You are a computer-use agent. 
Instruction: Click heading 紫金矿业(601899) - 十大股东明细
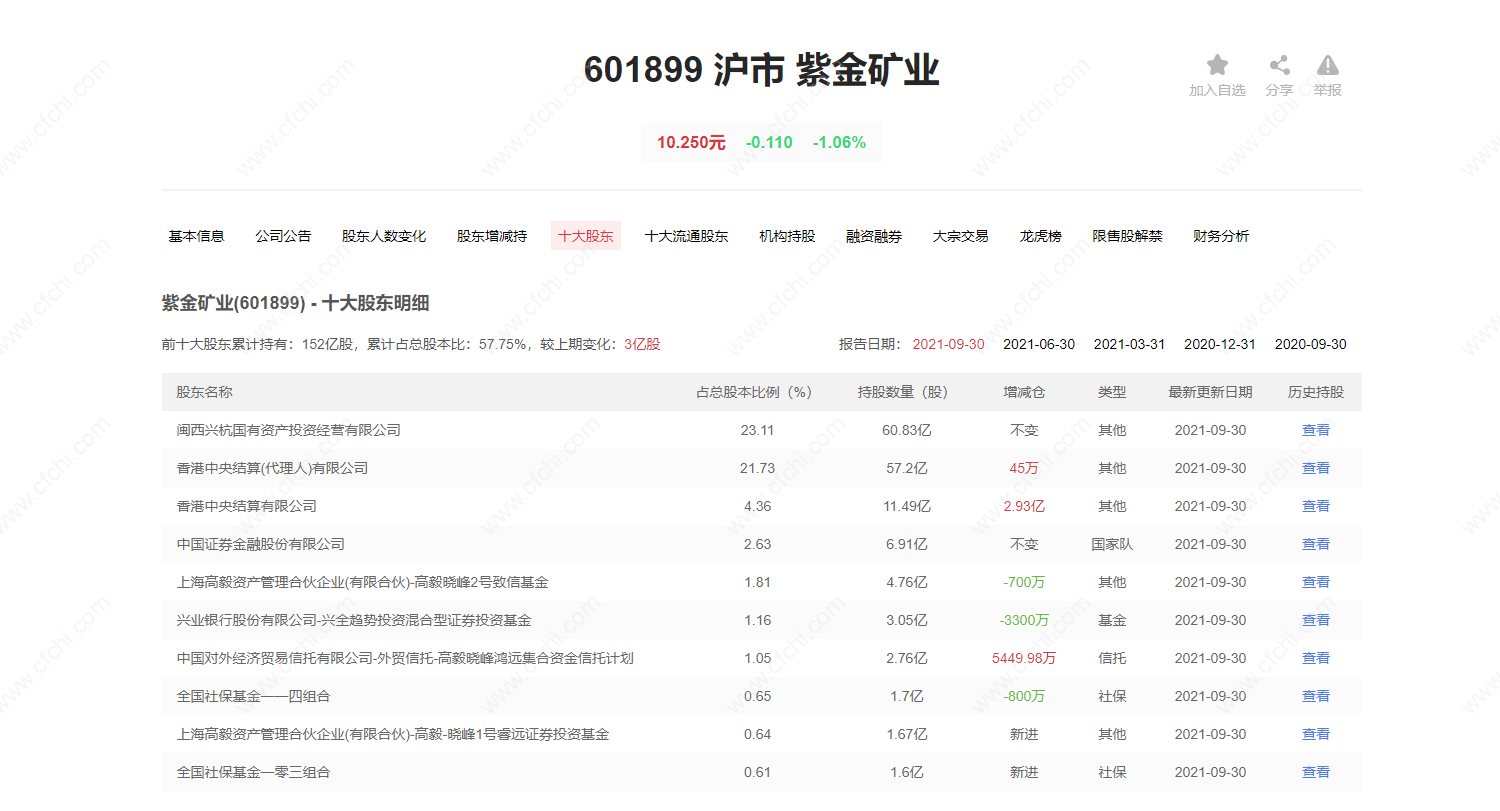[295, 303]
